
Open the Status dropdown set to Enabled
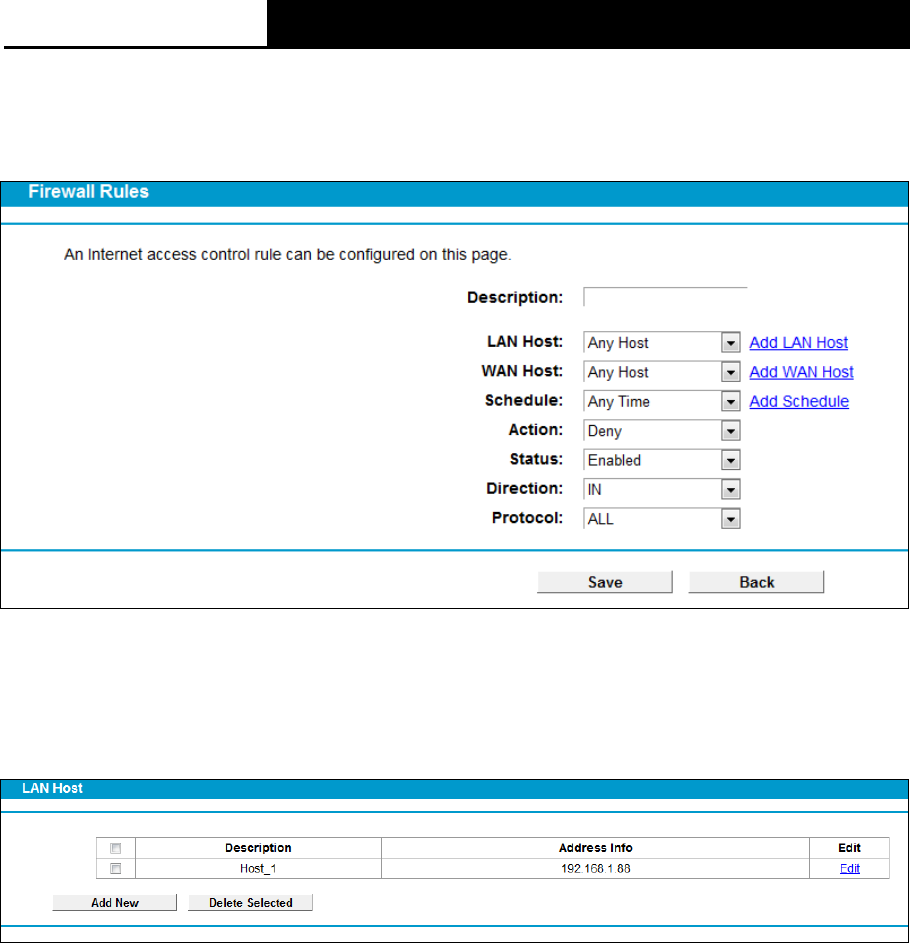[662, 461]
